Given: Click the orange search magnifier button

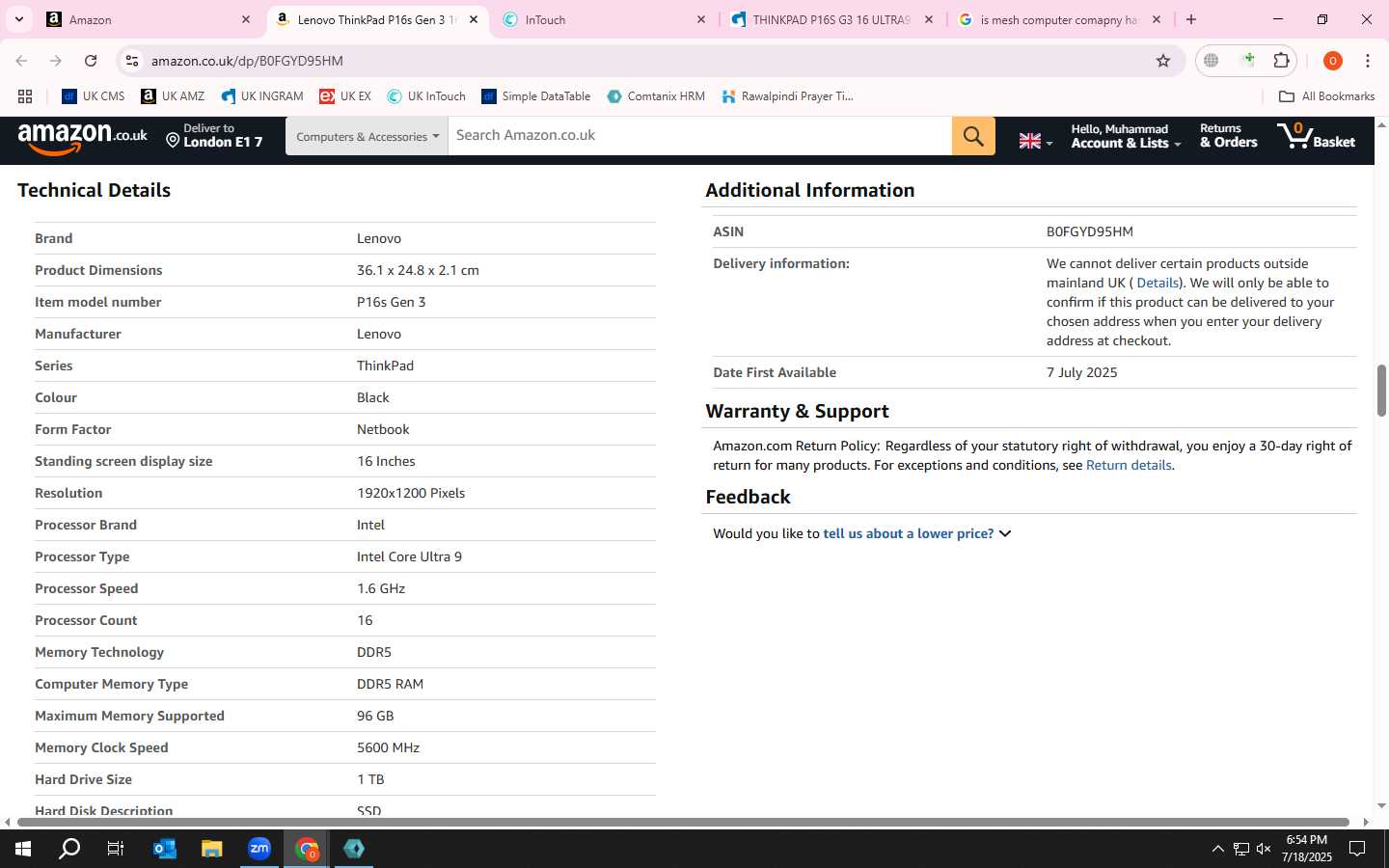Looking at the screenshot, I should pos(973,136).
